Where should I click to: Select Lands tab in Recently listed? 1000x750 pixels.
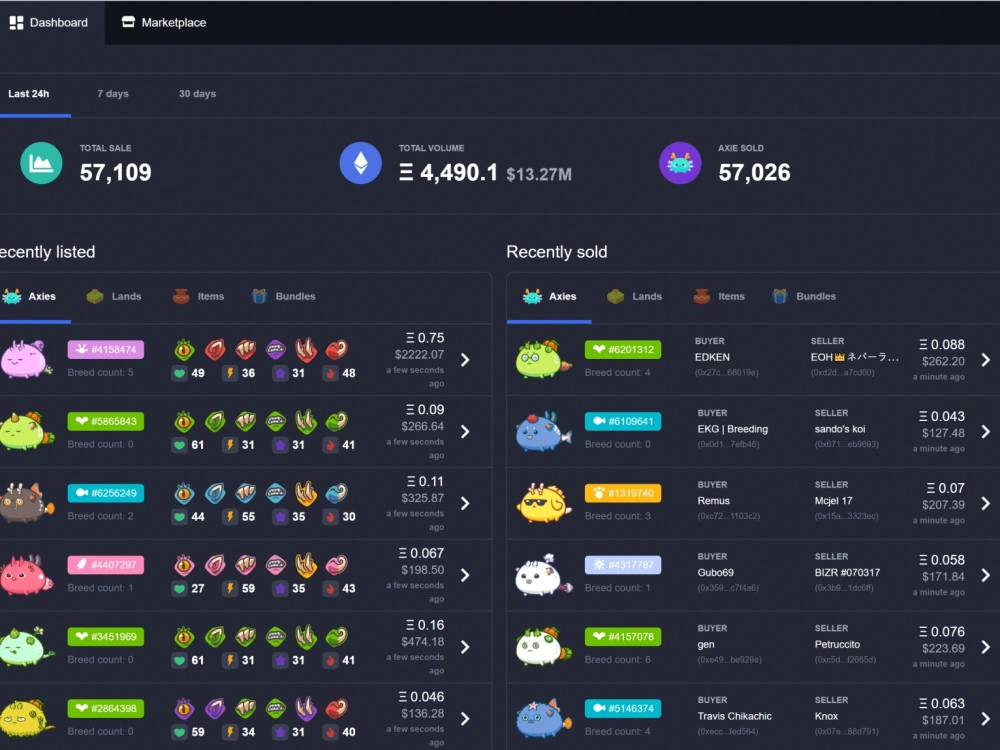tap(114, 297)
